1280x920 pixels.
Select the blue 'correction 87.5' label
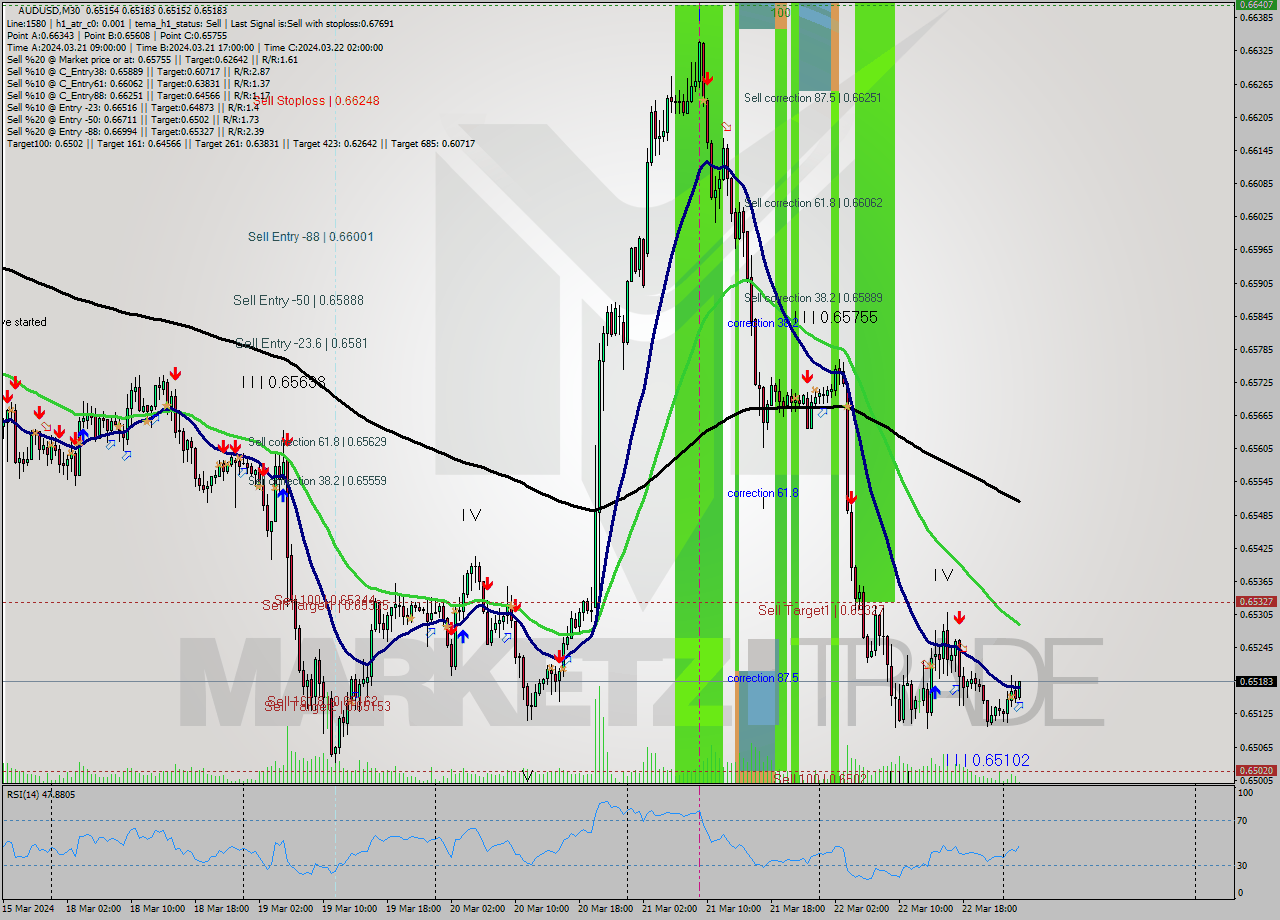tap(763, 678)
